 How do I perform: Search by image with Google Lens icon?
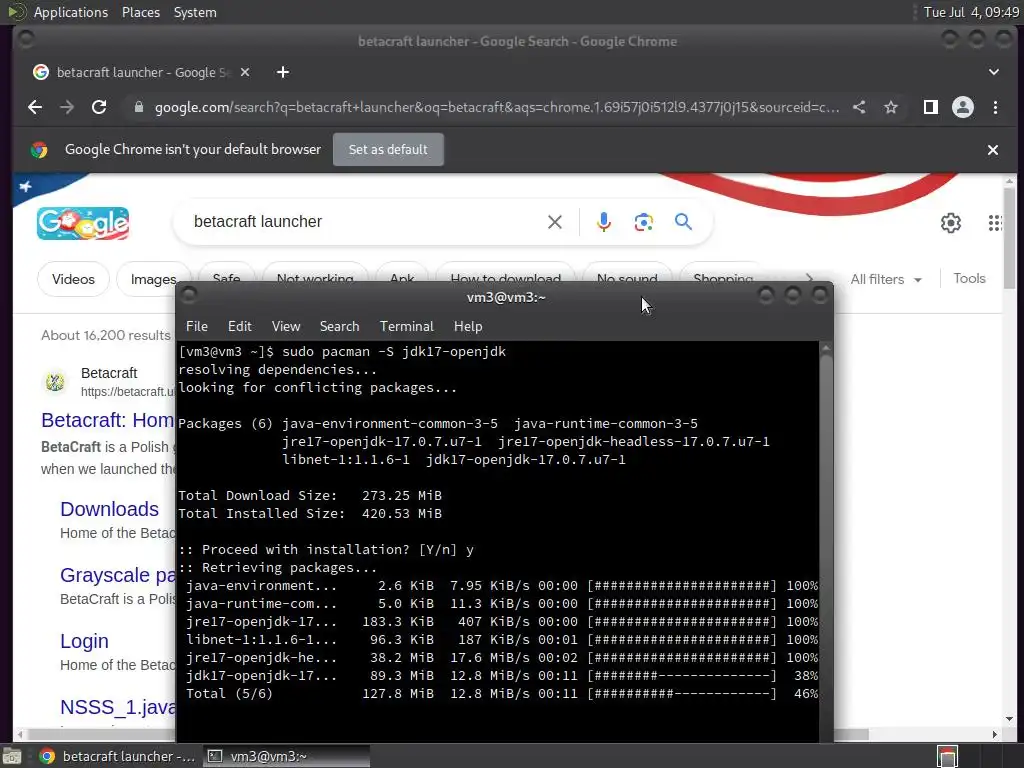[643, 222]
